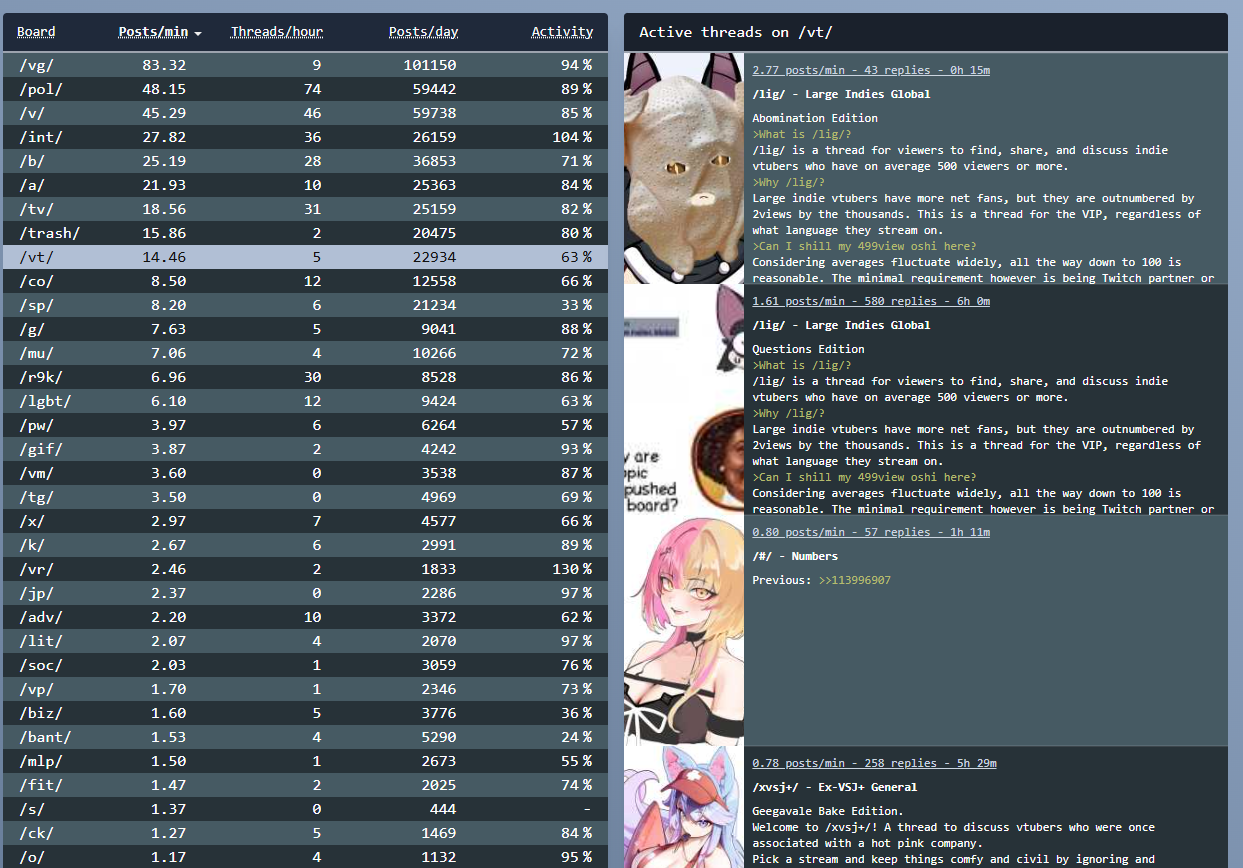
Task: Select the /co/ board row
Action: tap(305, 281)
